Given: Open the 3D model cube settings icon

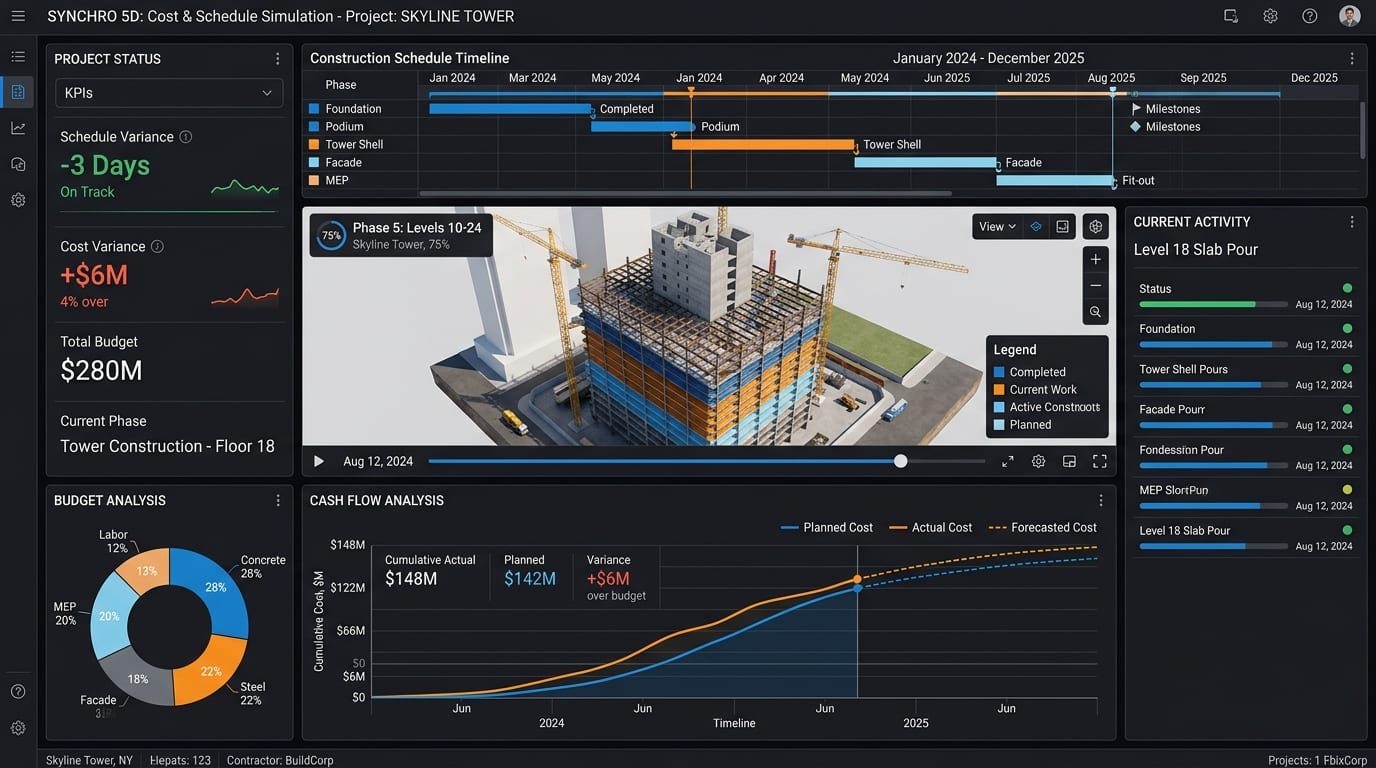Looking at the screenshot, I should point(1096,227).
